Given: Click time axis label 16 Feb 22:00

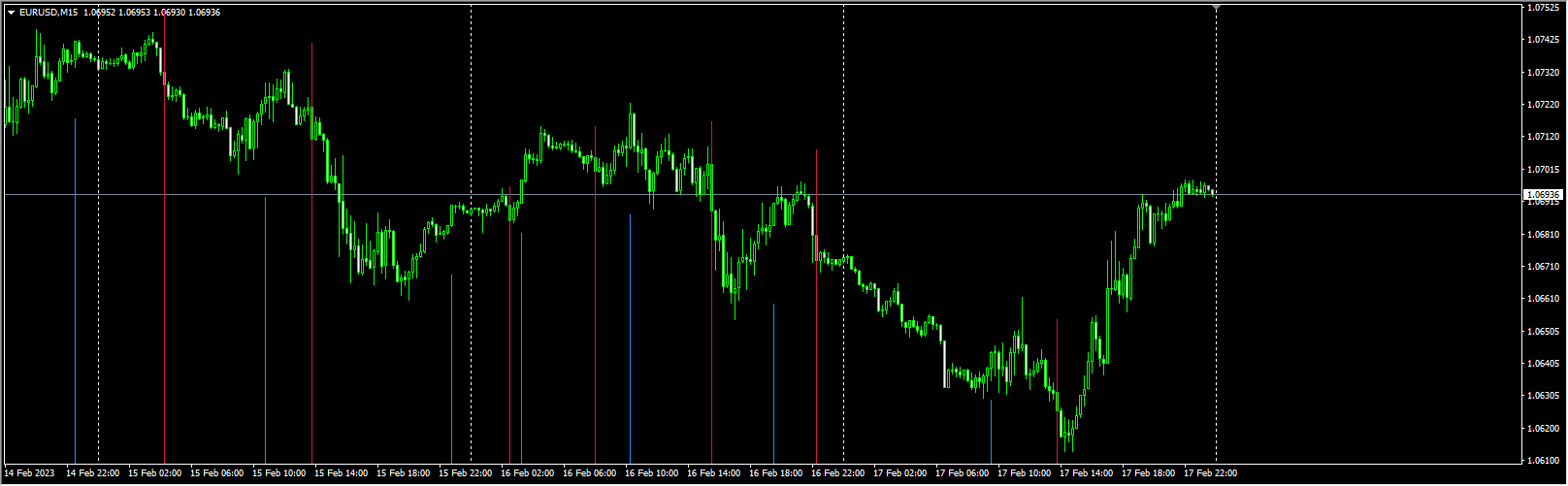Looking at the screenshot, I should [x=838, y=474].
